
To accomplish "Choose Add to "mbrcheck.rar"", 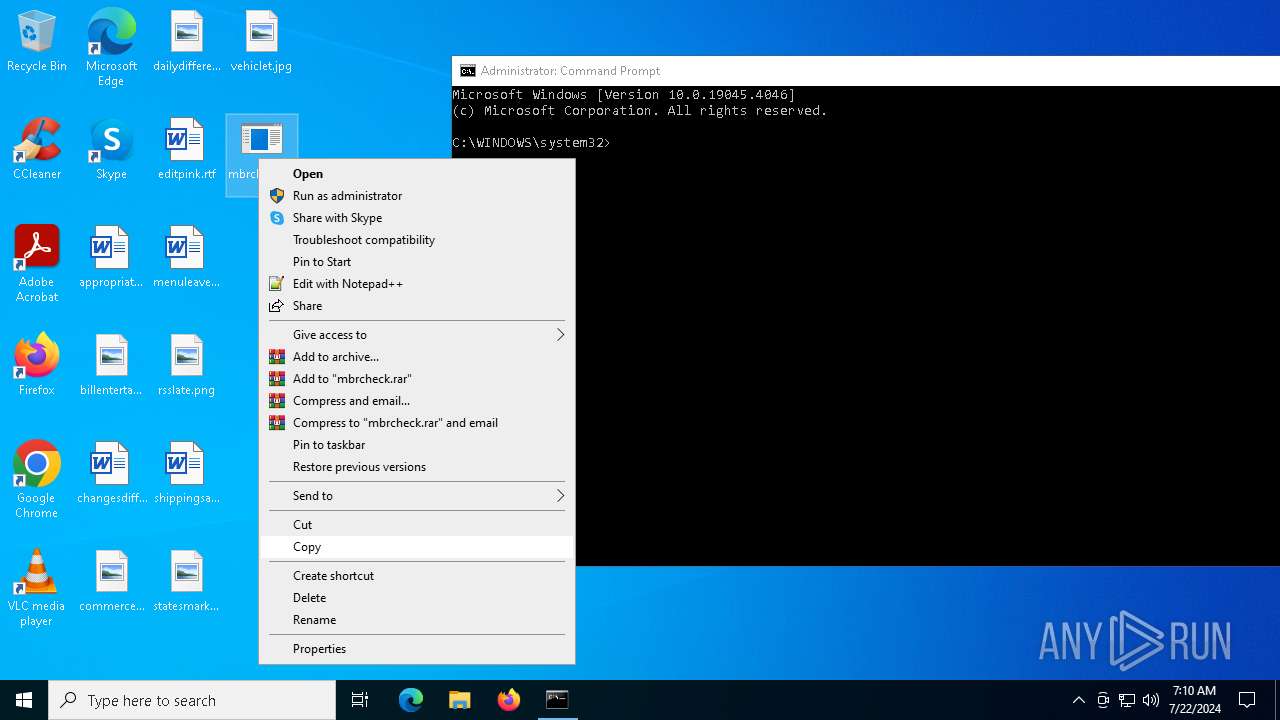I will (416, 379).
